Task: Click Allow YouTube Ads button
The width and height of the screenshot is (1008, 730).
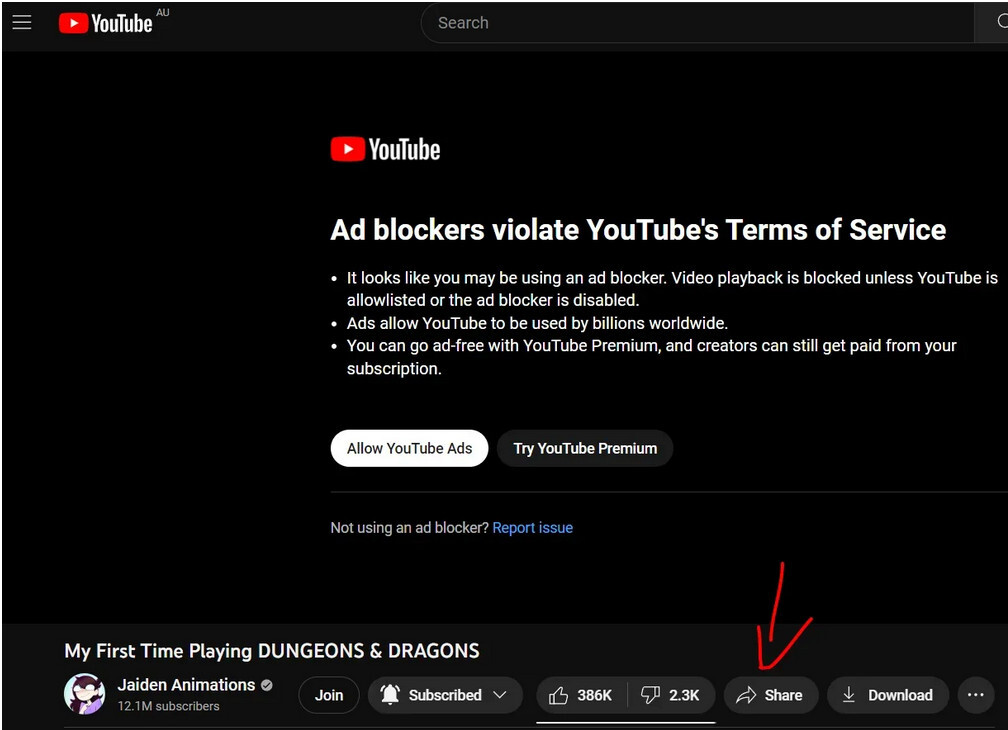Action: click(x=410, y=448)
